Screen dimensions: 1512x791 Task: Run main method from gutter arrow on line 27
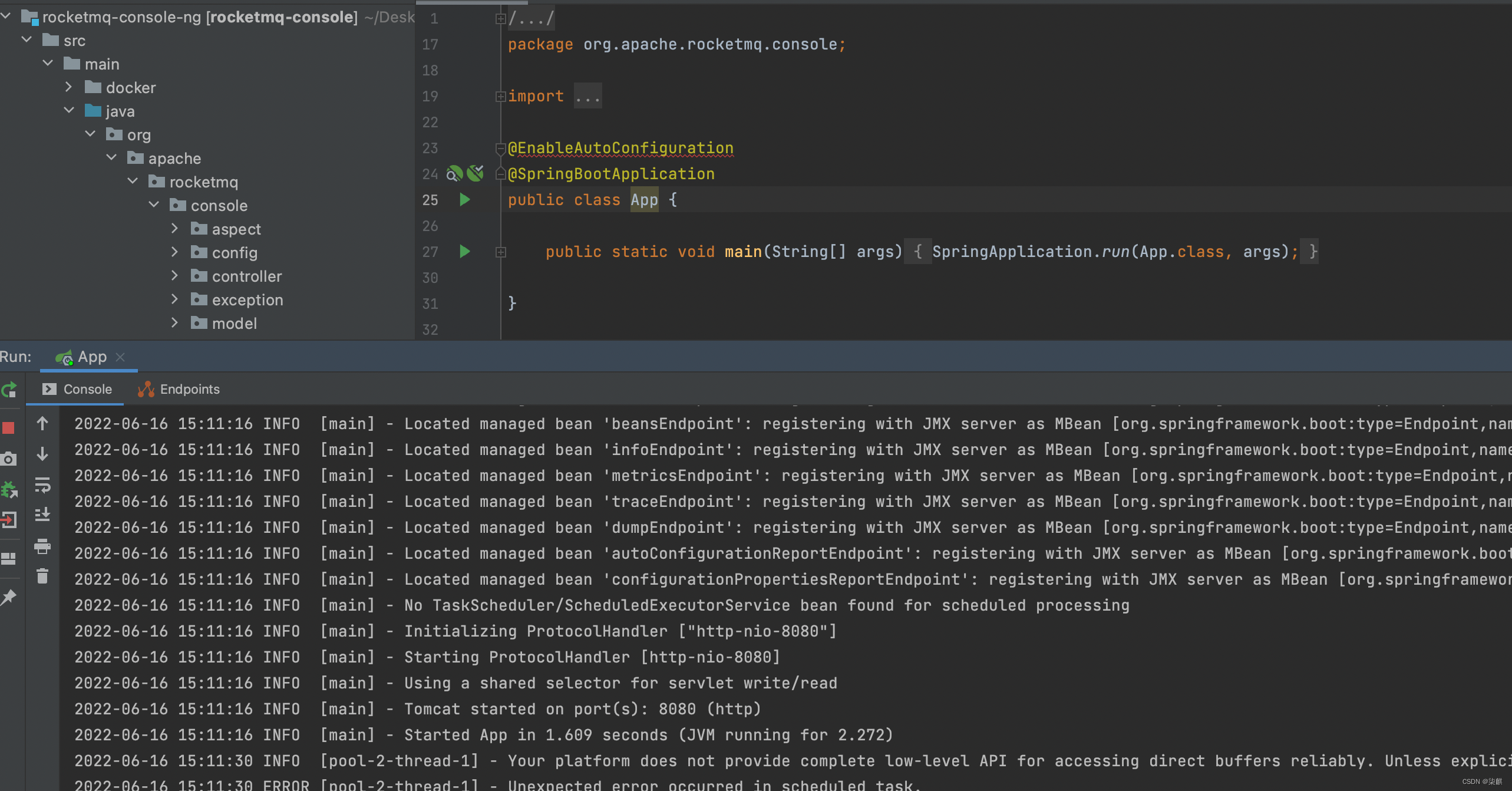(x=465, y=252)
